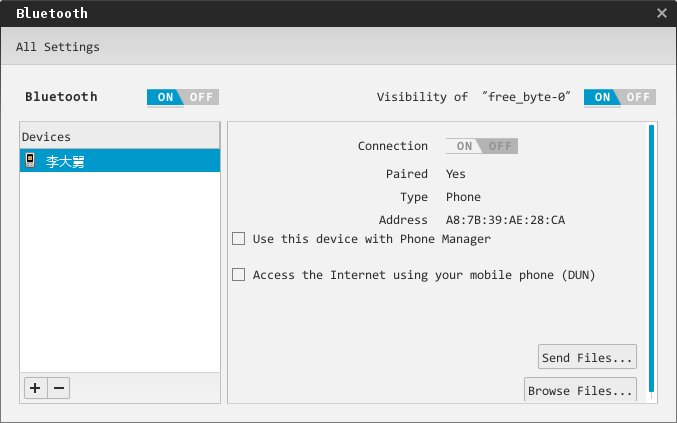Check Access the Internet using mobile phone (DUN)

[239, 275]
